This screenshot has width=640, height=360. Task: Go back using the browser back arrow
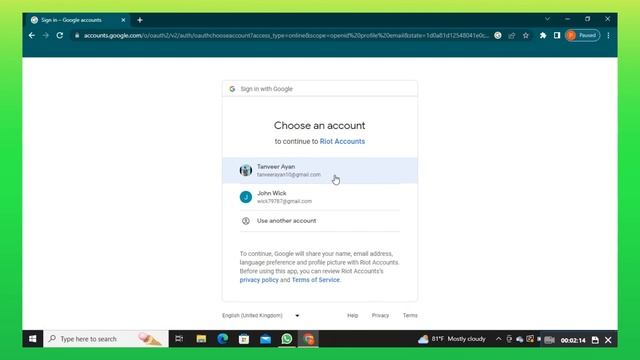tap(32, 36)
